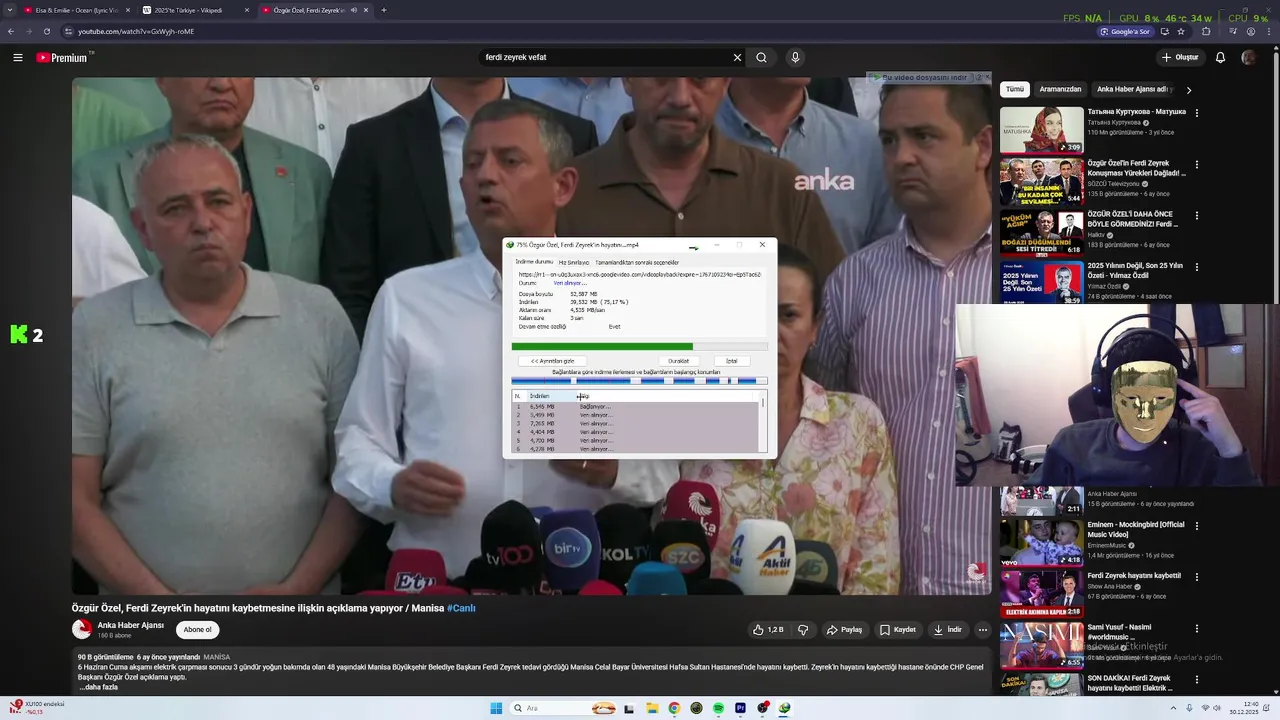The height and width of the screenshot is (720, 1280).
Task: Show hidden system tray icons
Action: click(x=1173, y=708)
